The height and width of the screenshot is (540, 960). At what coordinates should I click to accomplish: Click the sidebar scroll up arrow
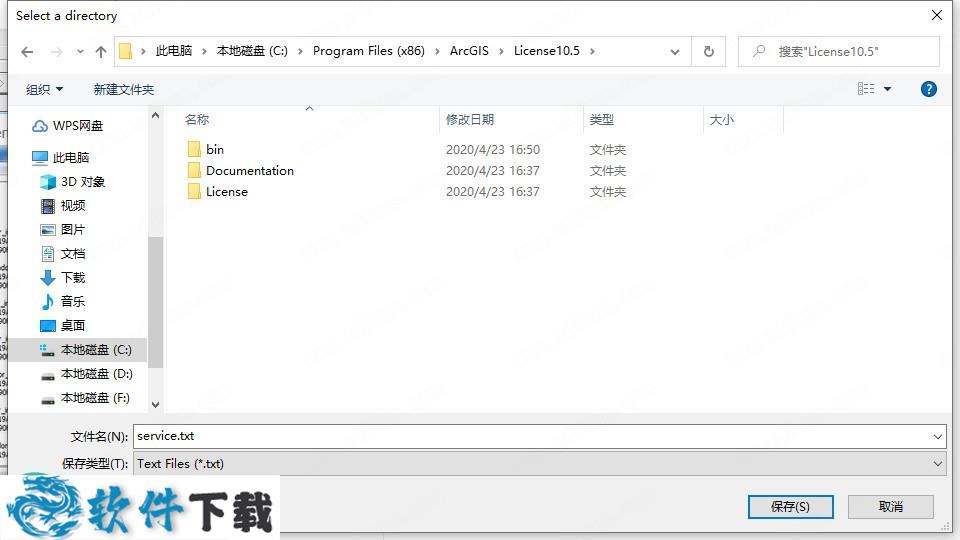pyautogui.click(x=156, y=115)
